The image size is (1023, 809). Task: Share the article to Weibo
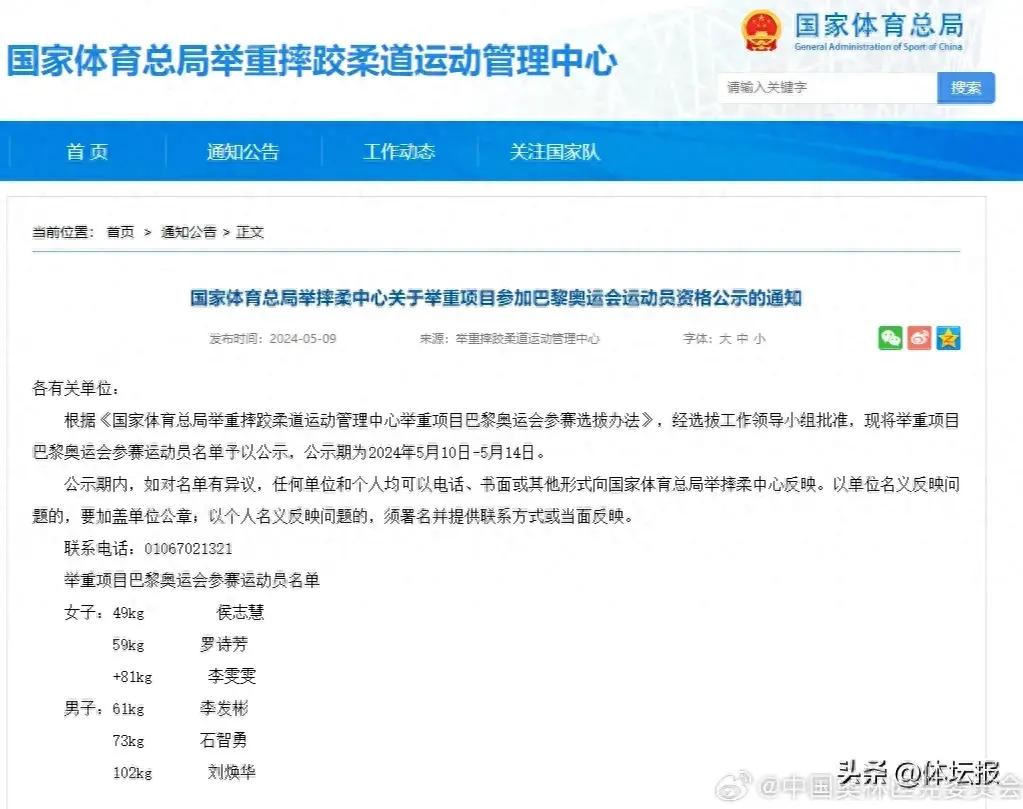[919, 338]
